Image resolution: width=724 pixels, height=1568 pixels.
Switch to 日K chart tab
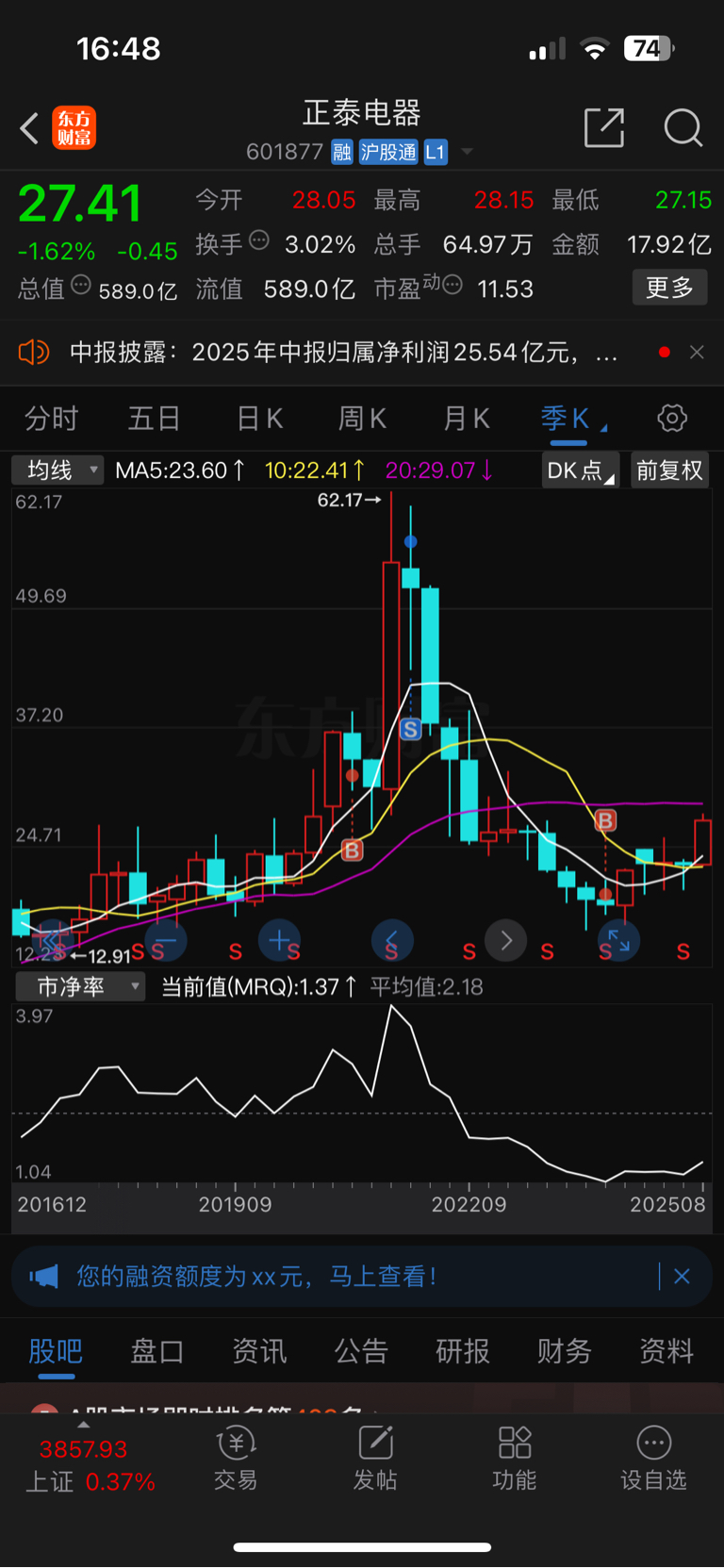coord(259,418)
